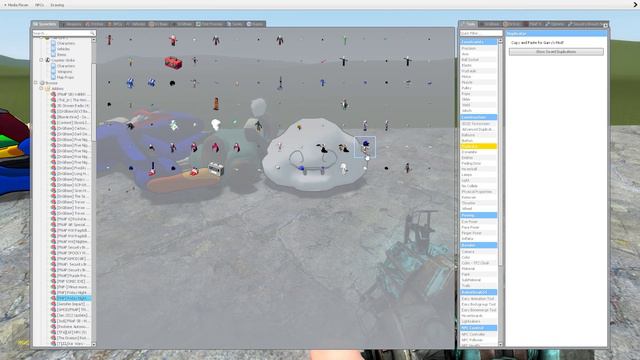Select the Dynamite tool

point(479,152)
